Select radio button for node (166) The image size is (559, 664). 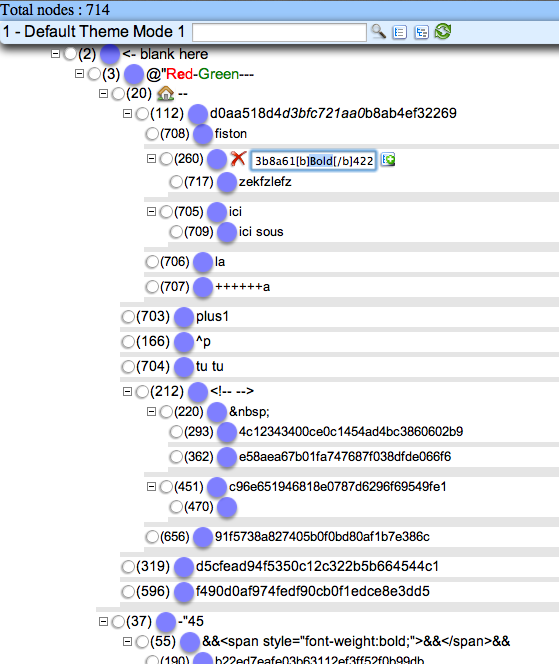(x=128, y=342)
